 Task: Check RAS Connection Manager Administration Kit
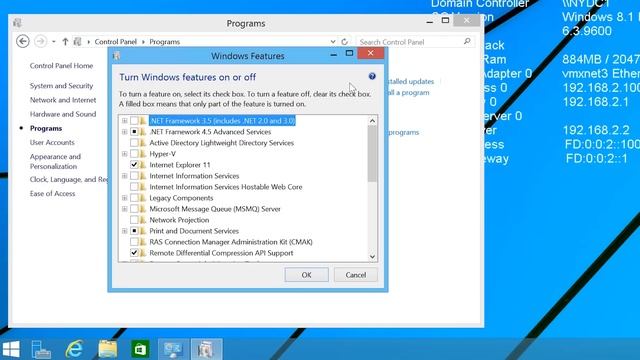tap(134, 242)
